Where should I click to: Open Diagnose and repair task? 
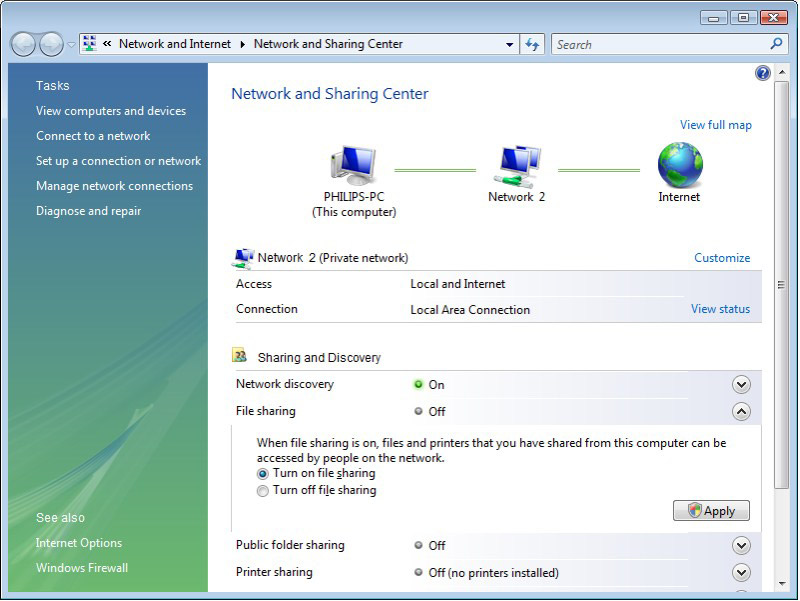(88, 211)
